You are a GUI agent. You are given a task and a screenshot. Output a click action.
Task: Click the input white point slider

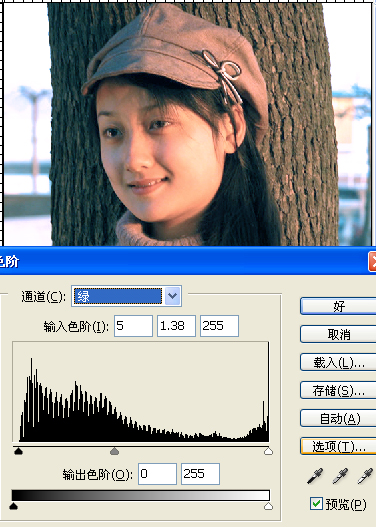coord(268,451)
